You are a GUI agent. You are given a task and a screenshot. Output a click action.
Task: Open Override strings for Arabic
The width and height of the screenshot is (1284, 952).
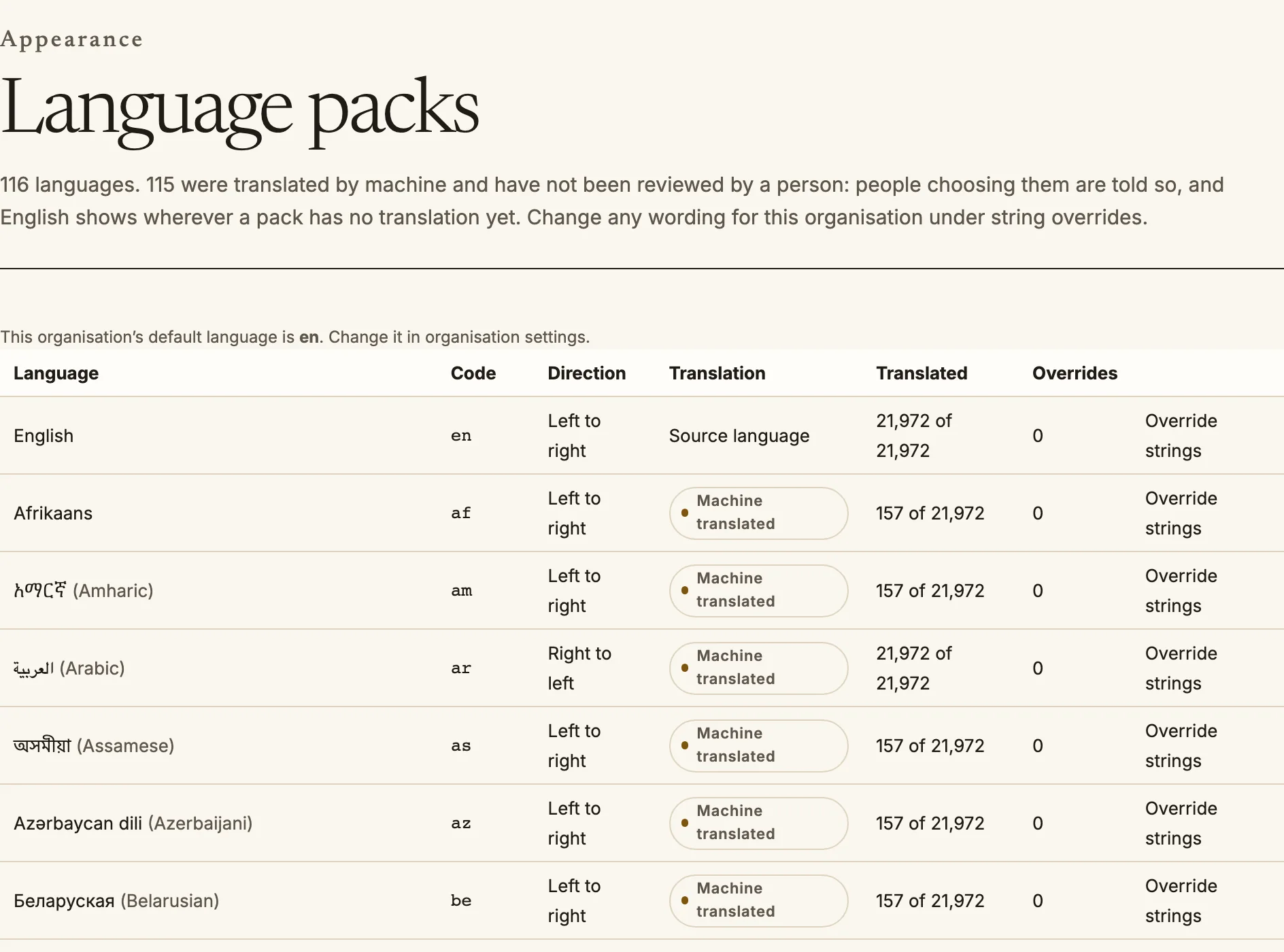point(1181,668)
